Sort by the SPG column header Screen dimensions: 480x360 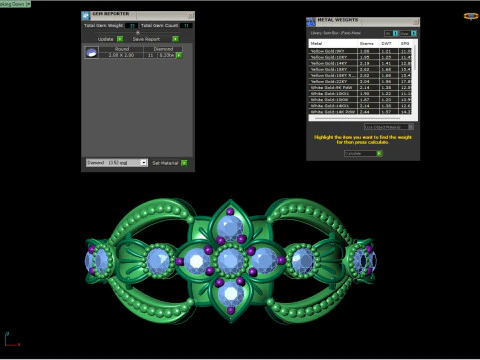(x=405, y=43)
